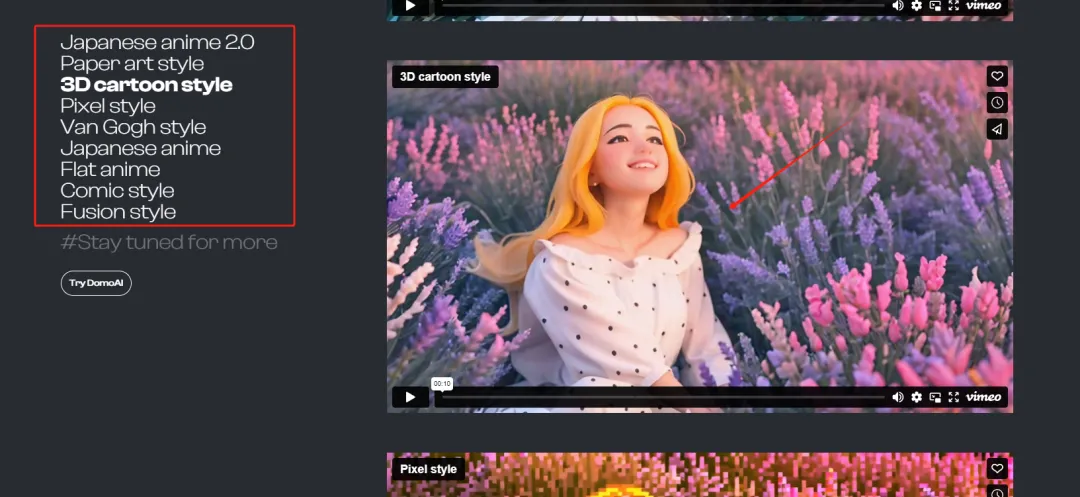
Task: Select Japanese anime 2.0 from style list
Action: click(x=157, y=42)
